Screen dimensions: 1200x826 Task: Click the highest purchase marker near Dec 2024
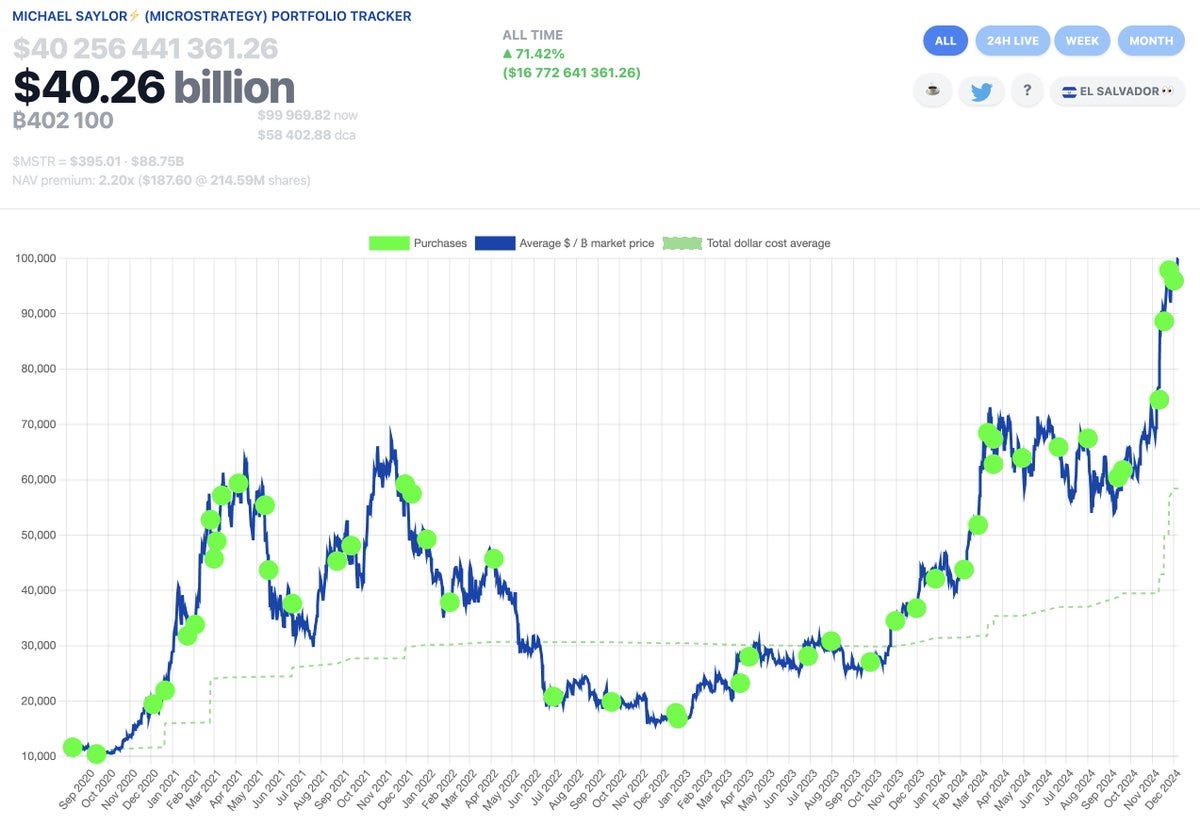tap(1167, 269)
